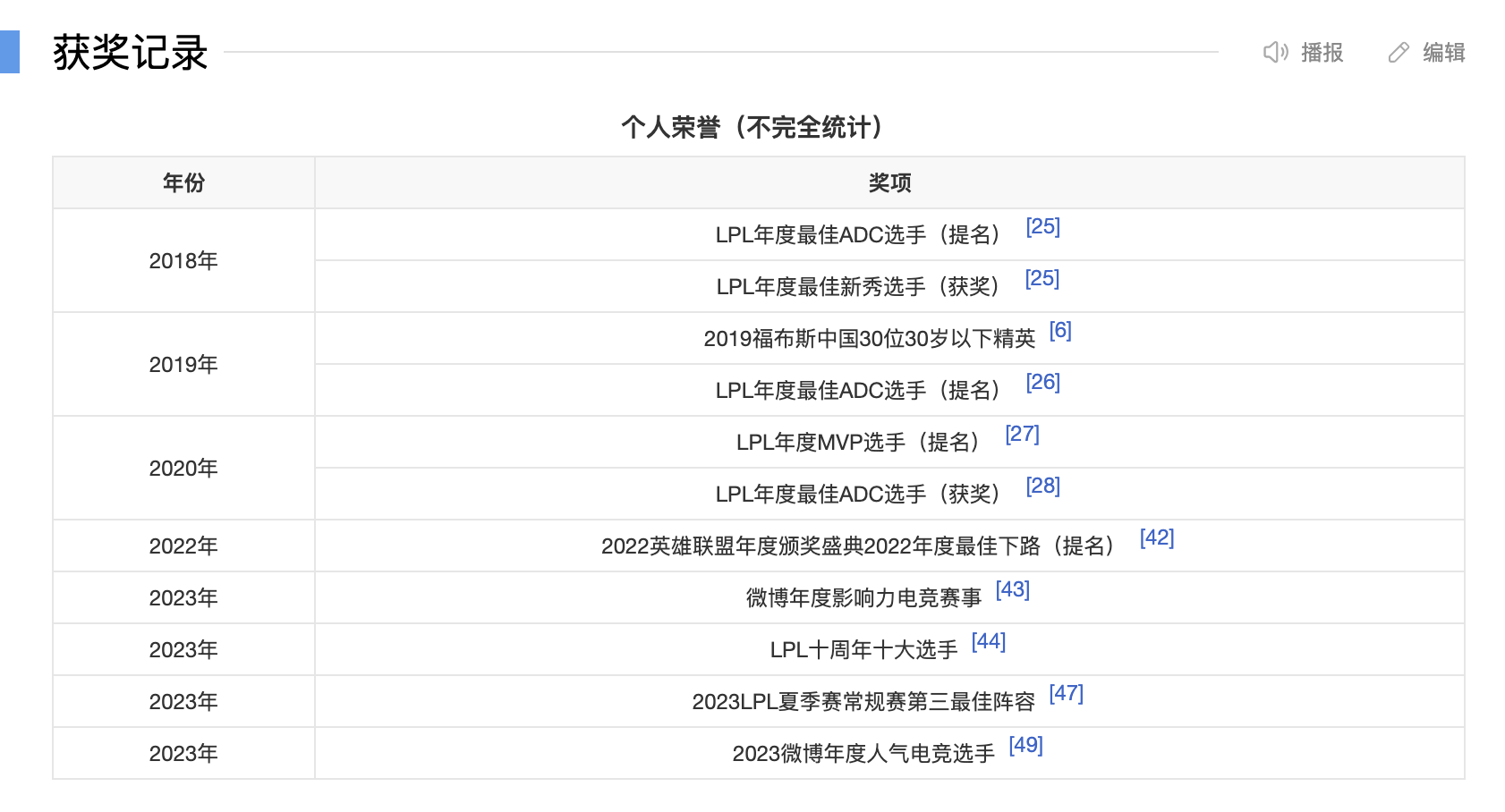Click text LPL十周年十大选手
Screen dimensions: 1505x812
863,649
